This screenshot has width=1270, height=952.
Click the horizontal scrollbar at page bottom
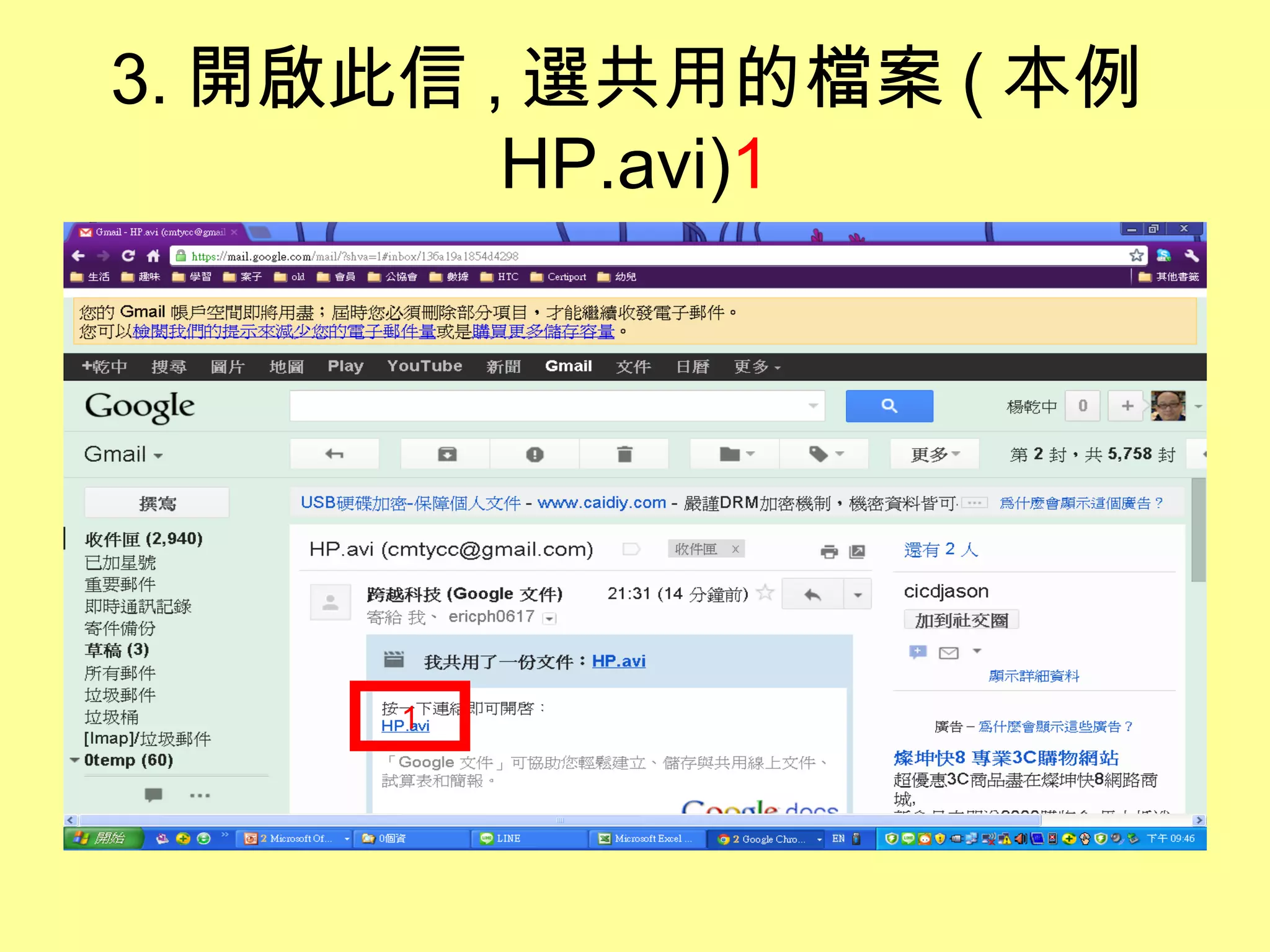tap(558, 820)
